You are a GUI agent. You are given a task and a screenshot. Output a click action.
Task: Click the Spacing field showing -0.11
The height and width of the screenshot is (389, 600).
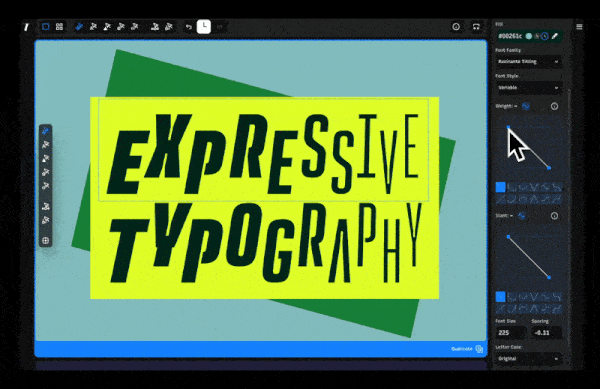point(546,333)
